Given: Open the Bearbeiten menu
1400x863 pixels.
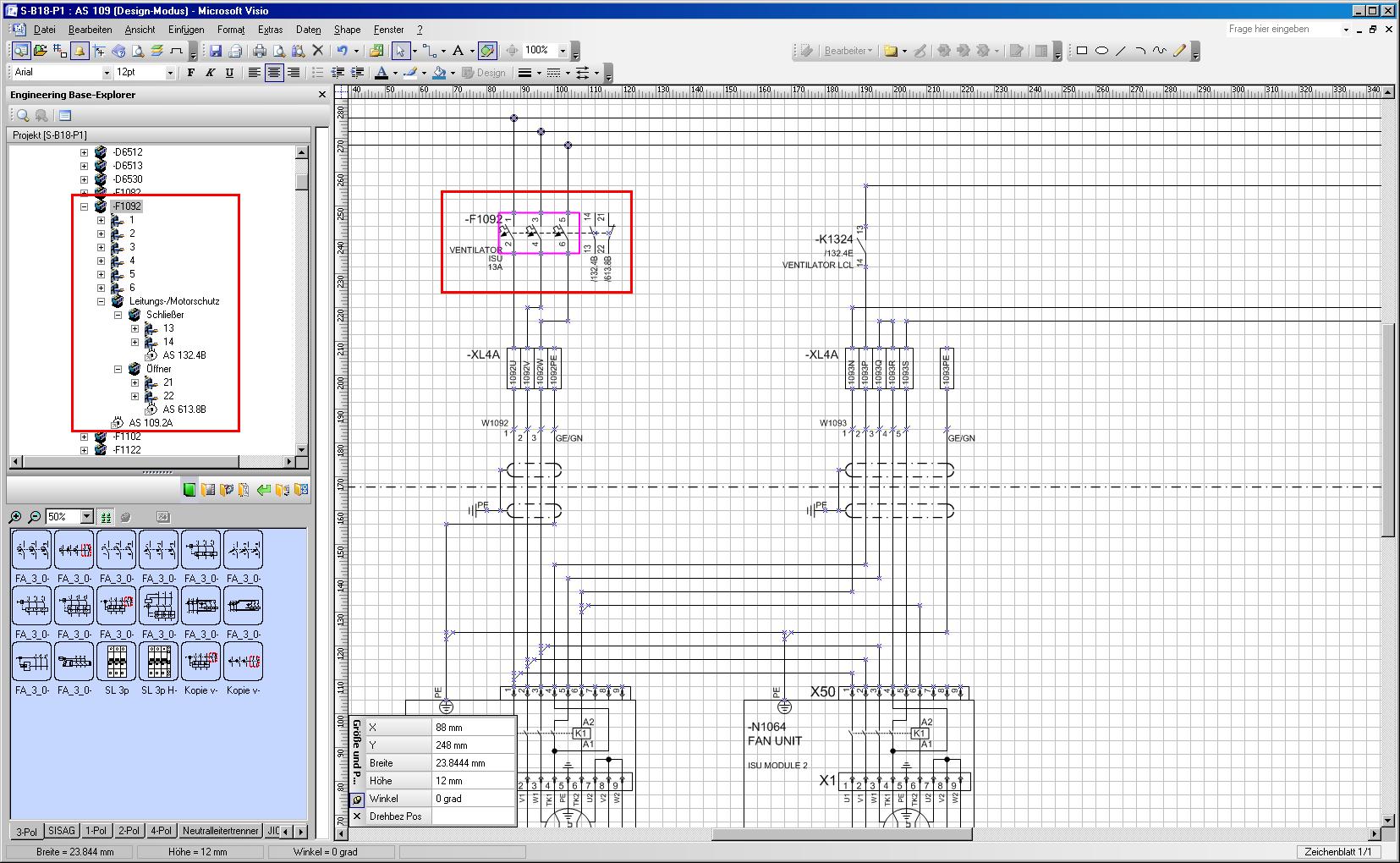Looking at the screenshot, I should [91, 30].
